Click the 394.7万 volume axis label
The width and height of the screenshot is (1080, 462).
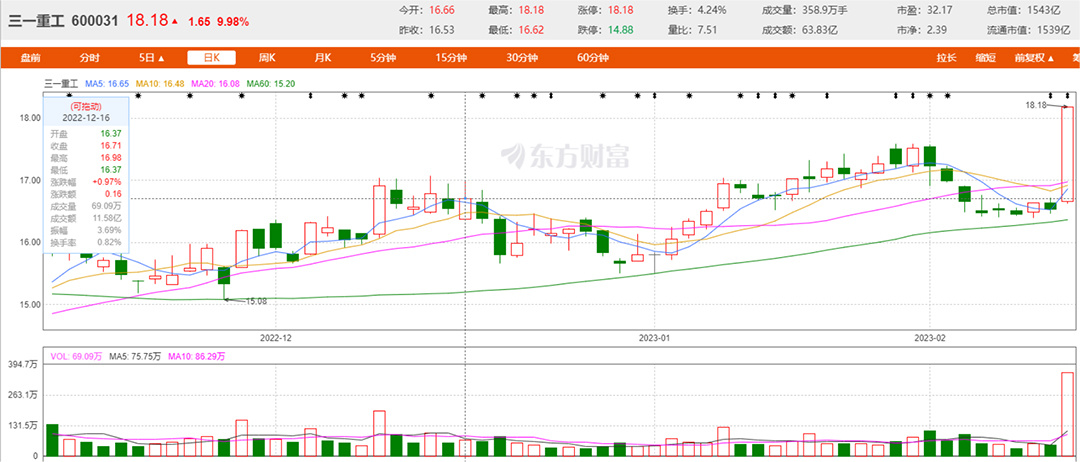tap(25, 365)
